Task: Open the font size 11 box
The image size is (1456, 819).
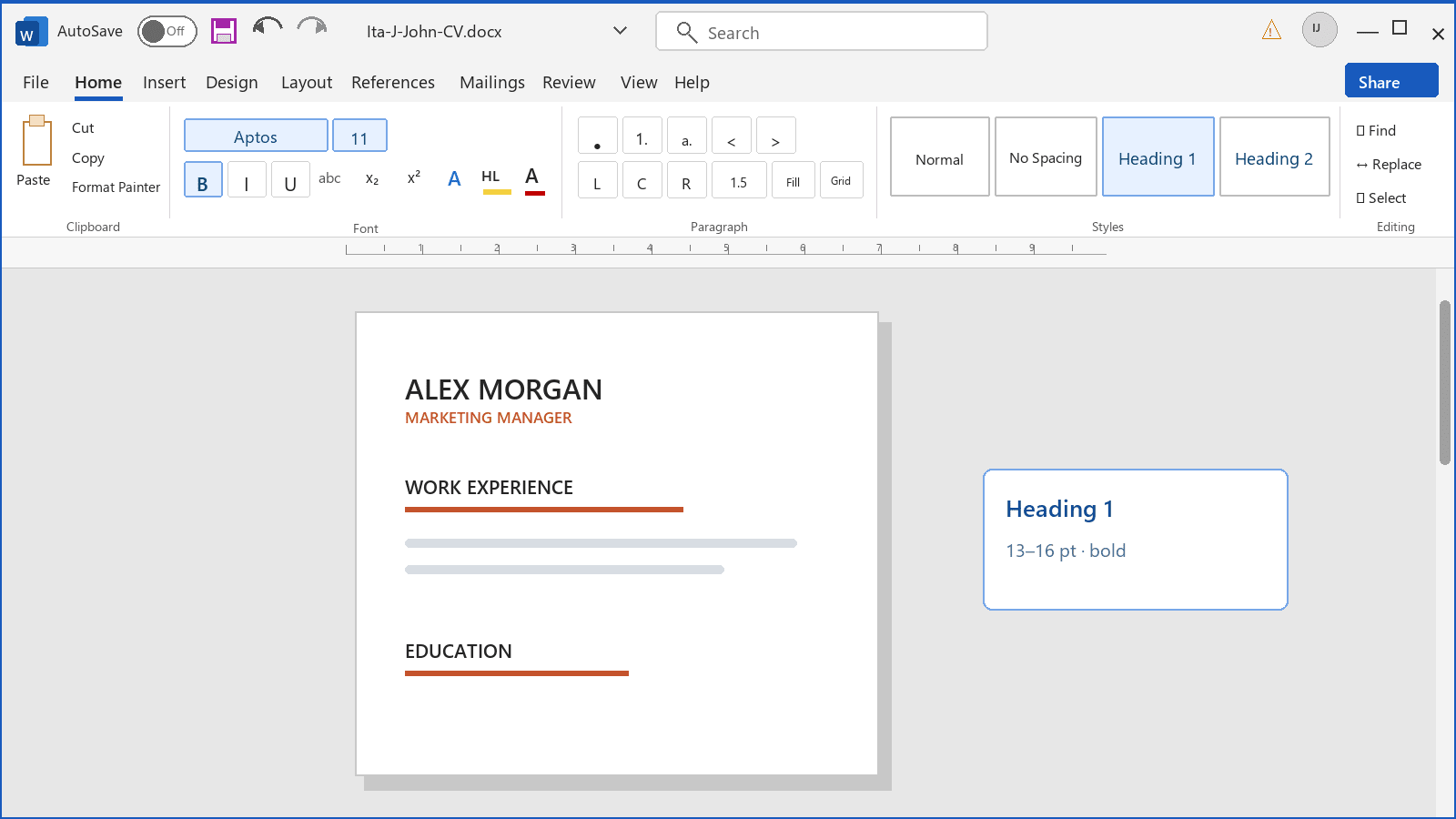Action: [x=359, y=136]
